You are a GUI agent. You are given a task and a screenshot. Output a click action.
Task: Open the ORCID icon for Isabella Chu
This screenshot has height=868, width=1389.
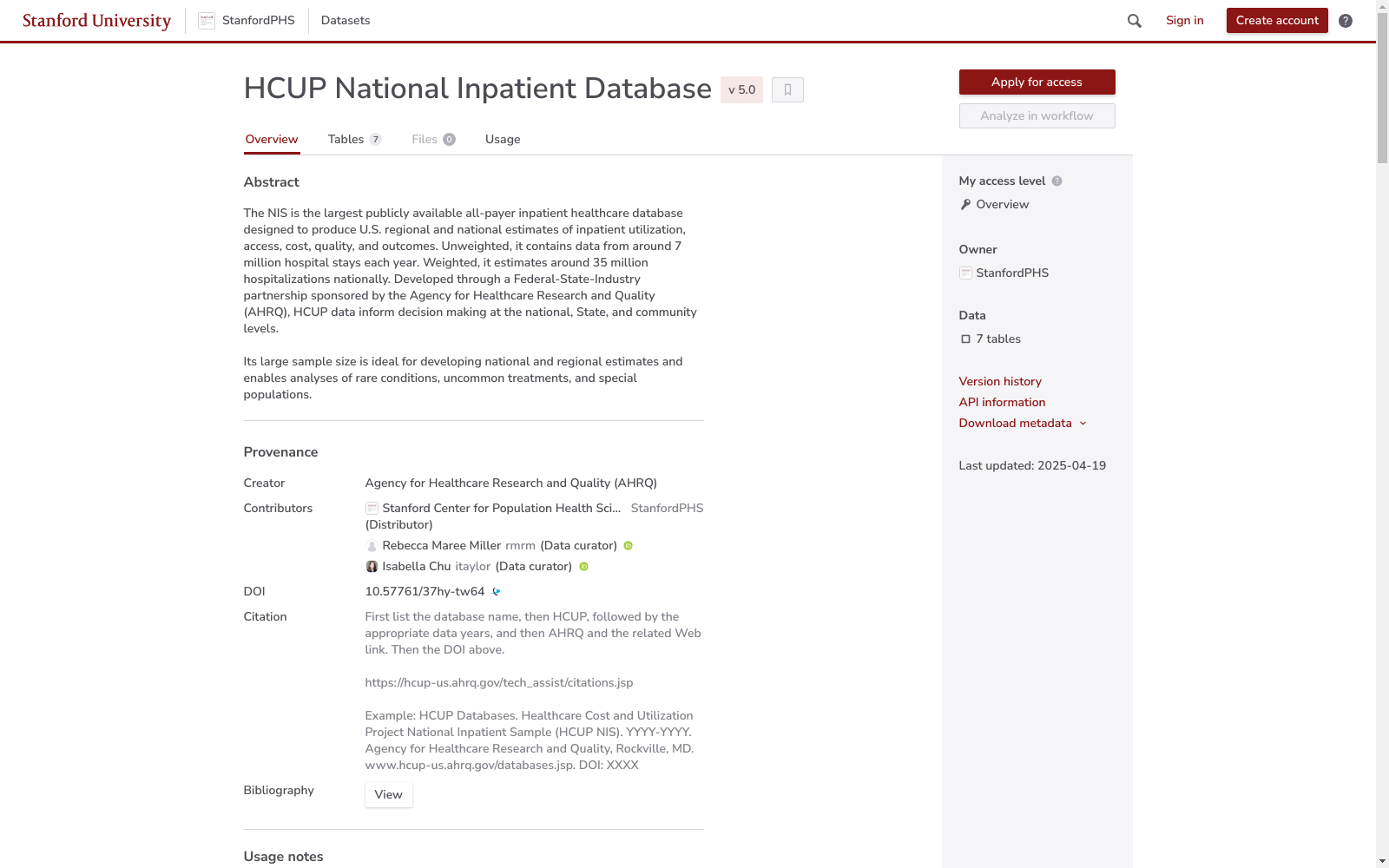coord(584,567)
